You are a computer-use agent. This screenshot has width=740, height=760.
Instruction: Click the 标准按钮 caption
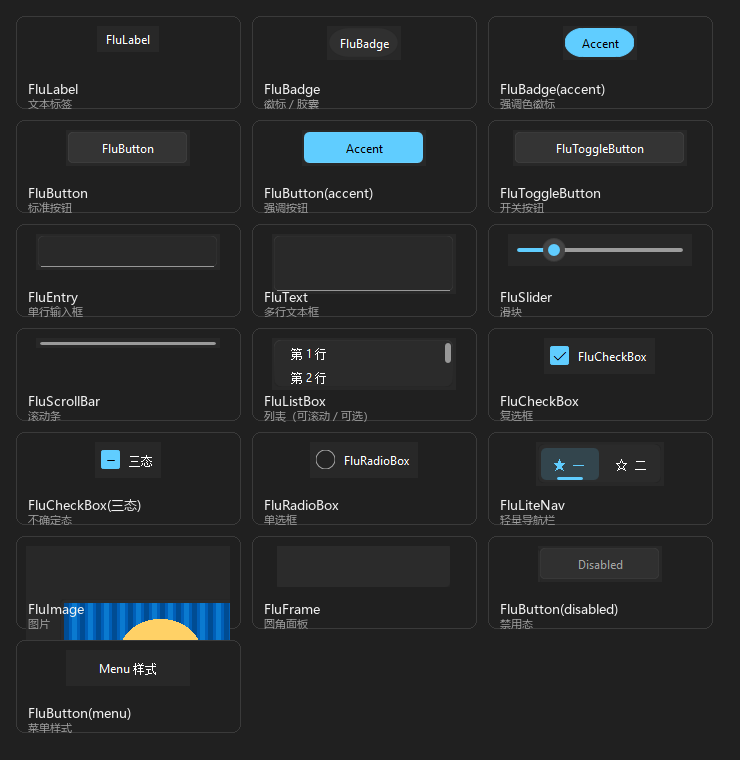pyautogui.click(x=50, y=208)
